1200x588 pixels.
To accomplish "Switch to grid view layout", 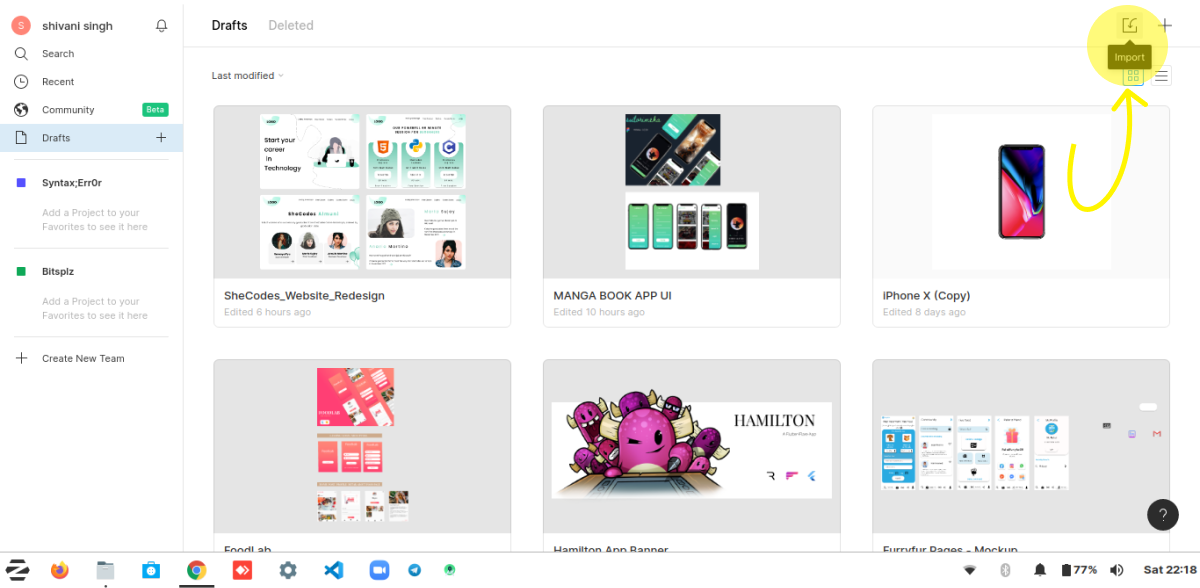I will 1132,75.
